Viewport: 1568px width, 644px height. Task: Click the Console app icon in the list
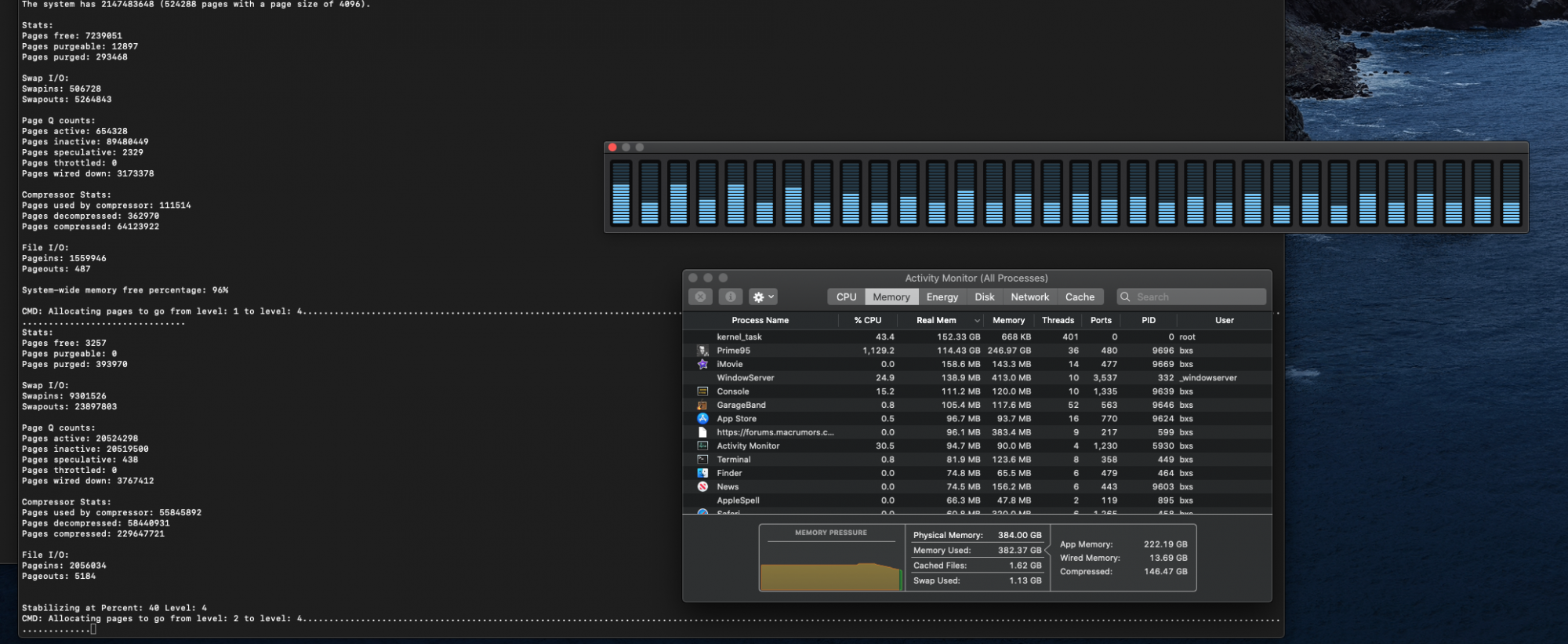[x=702, y=391]
